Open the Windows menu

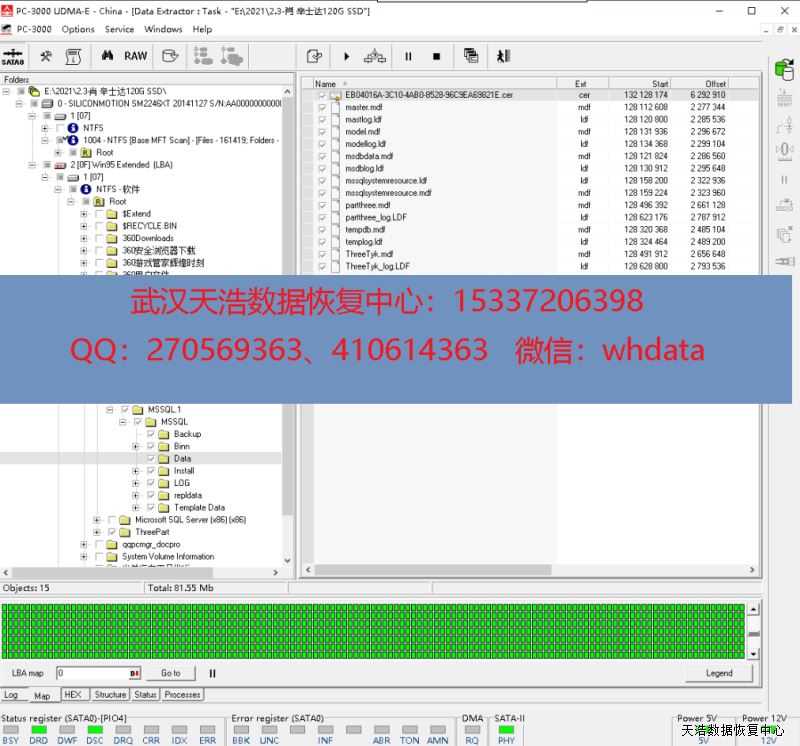click(x=163, y=29)
